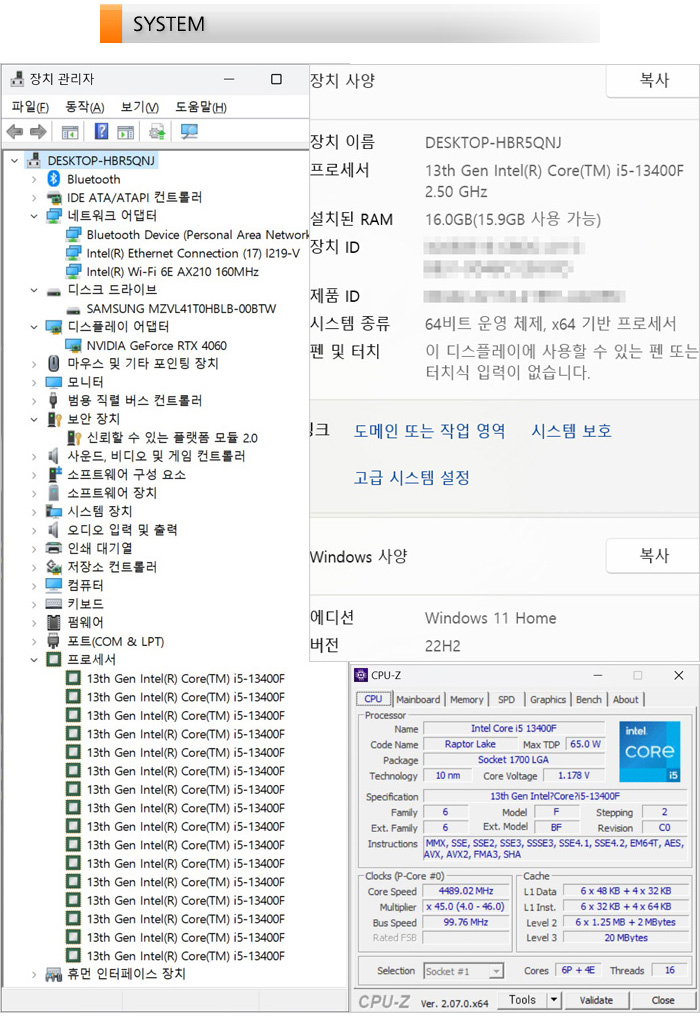The width and height of the screenshot is (700, 1018).
Task: Click the blue help question-mark toolbar icon
Action: tap(101, 131)
